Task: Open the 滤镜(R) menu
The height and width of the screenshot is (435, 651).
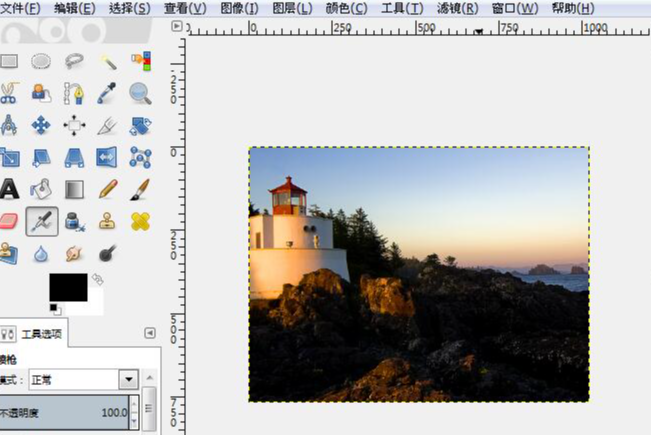Action: [x=456, y=8]
